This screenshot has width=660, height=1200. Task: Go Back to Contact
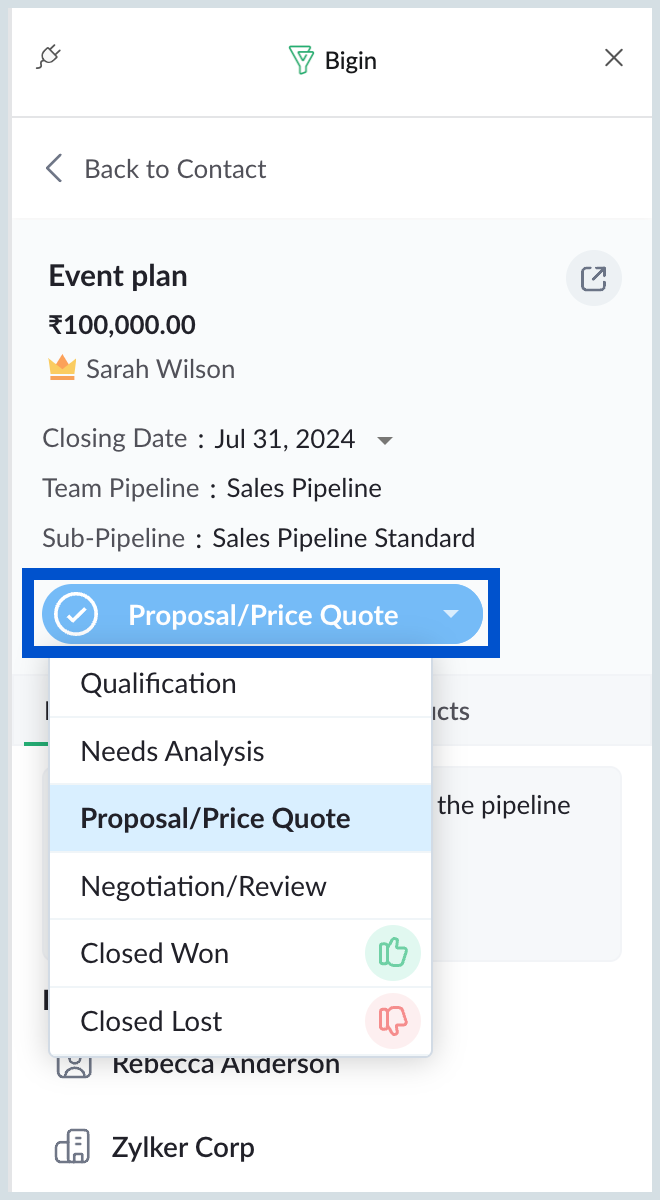point(175,169)
